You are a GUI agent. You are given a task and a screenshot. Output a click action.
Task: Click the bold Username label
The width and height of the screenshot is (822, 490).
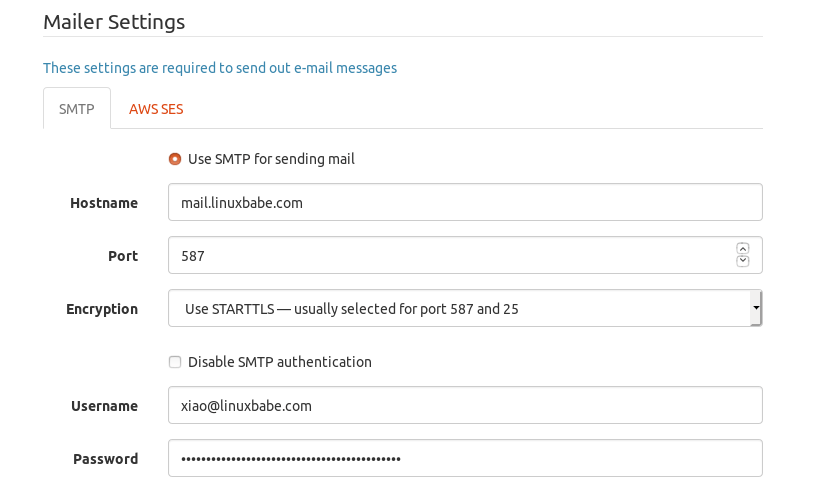coord(104,406)
